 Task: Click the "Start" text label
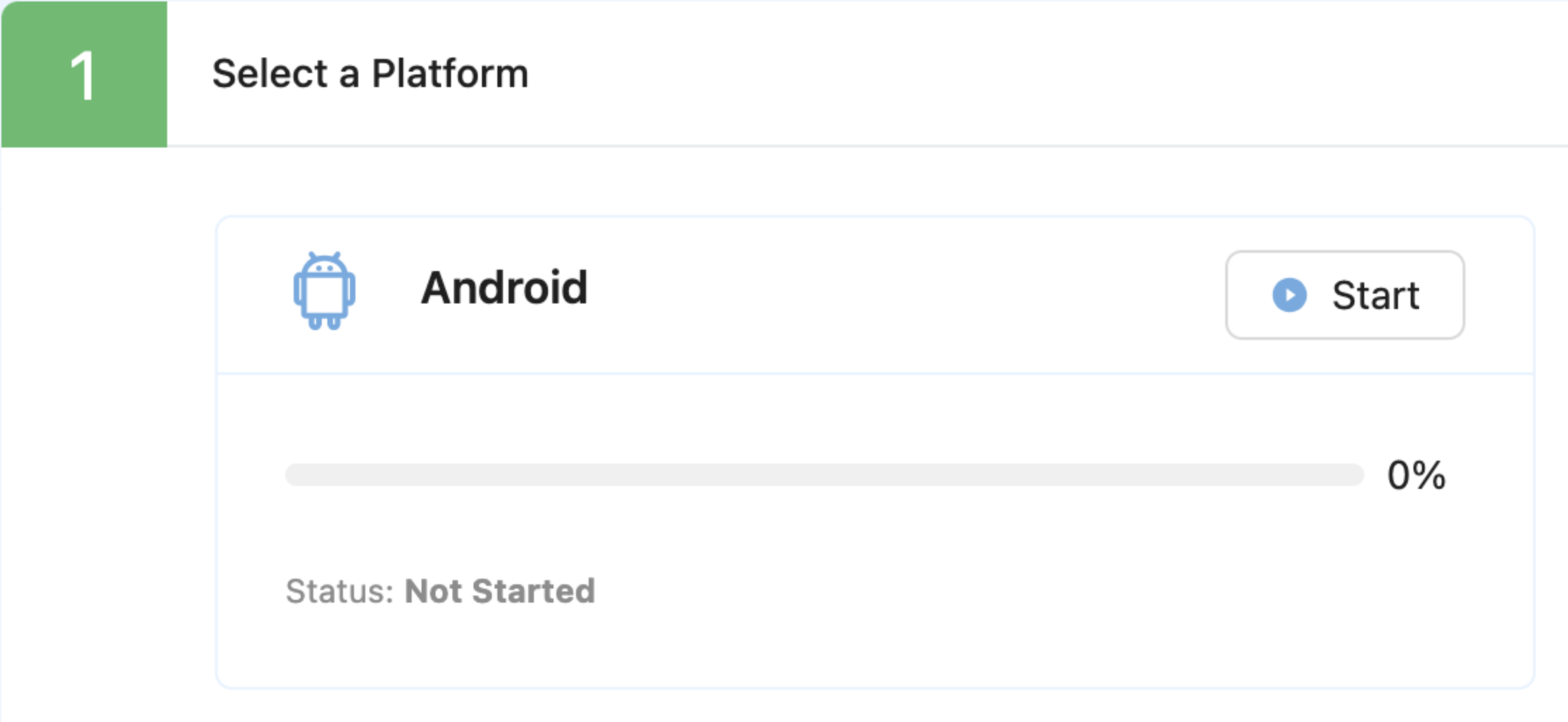[1375, 296]
